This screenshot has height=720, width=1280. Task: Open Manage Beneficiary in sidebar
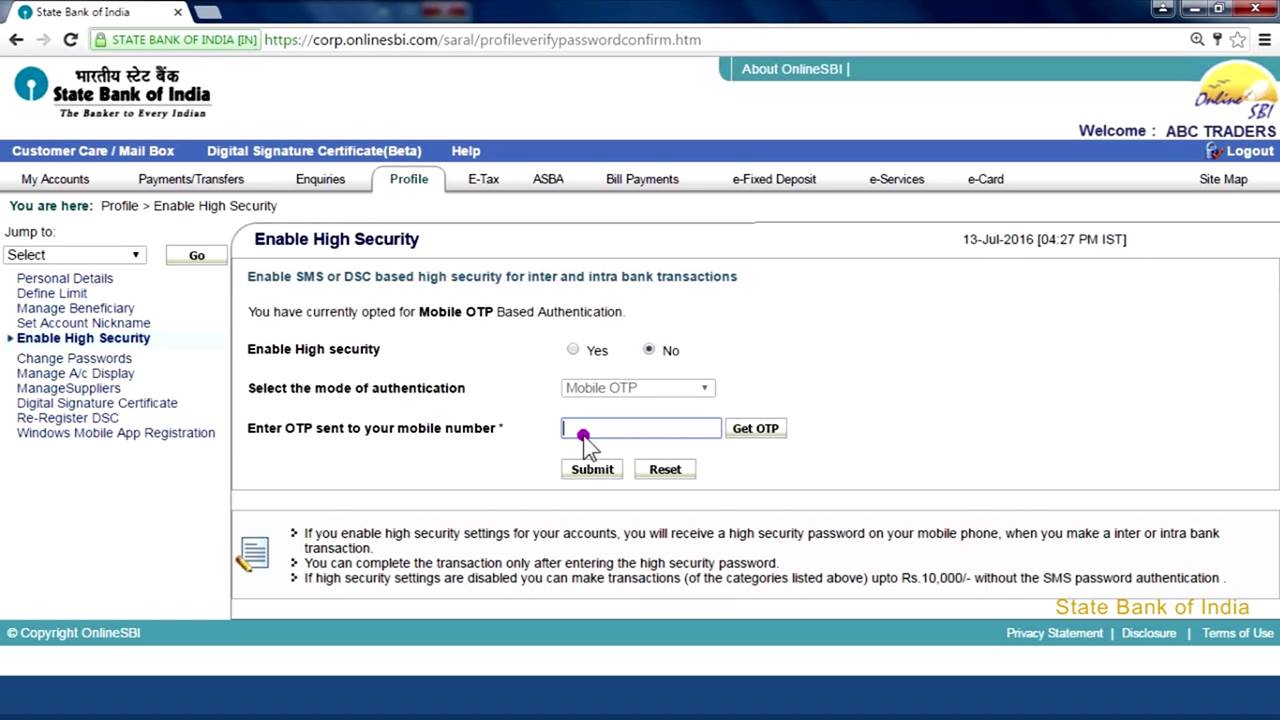point(75,308)
